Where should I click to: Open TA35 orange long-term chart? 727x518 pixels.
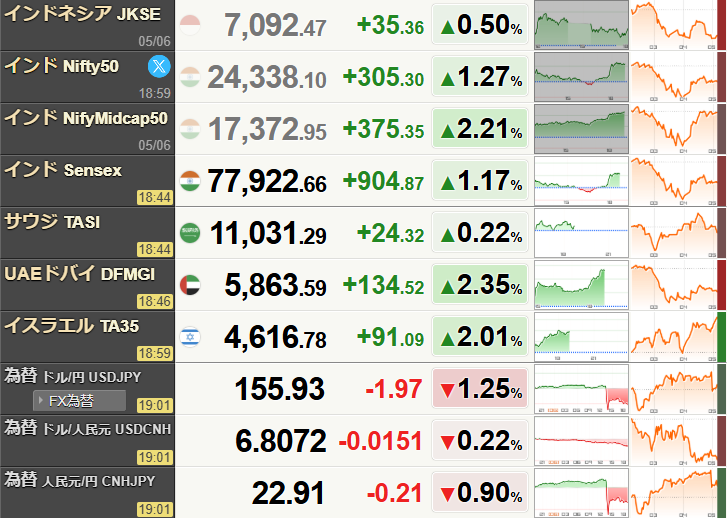674,337
